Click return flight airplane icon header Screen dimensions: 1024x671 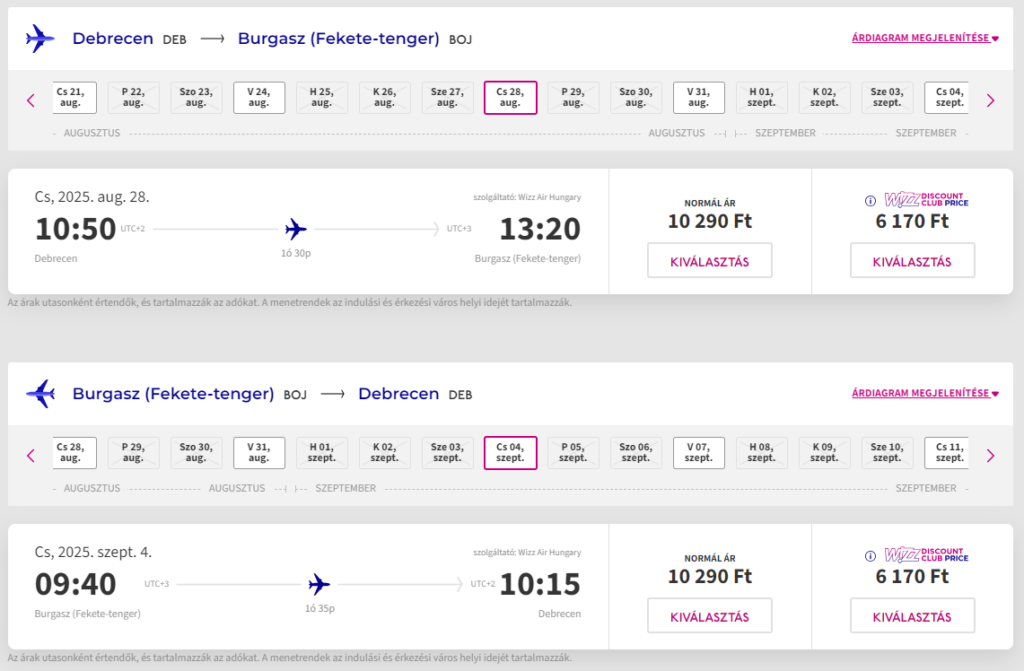tap(40, 394)
